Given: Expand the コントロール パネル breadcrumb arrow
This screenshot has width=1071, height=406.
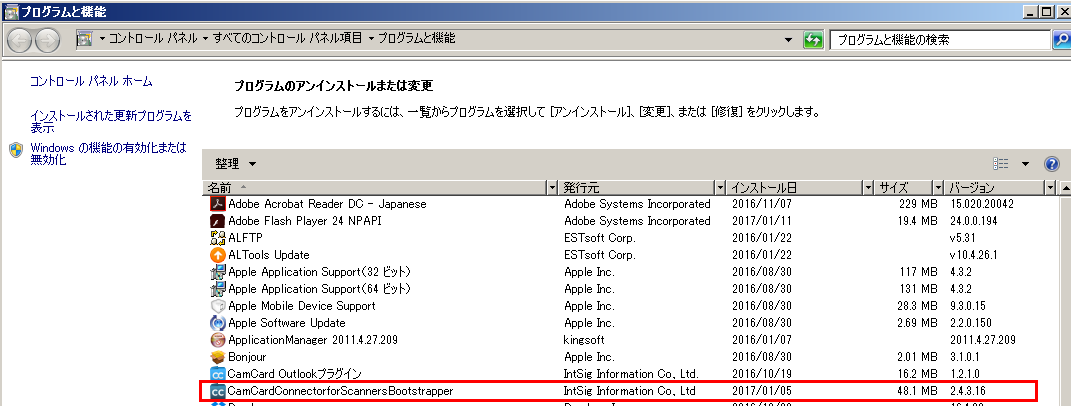Looking at the screenshot, I should (x=206, y=39).
